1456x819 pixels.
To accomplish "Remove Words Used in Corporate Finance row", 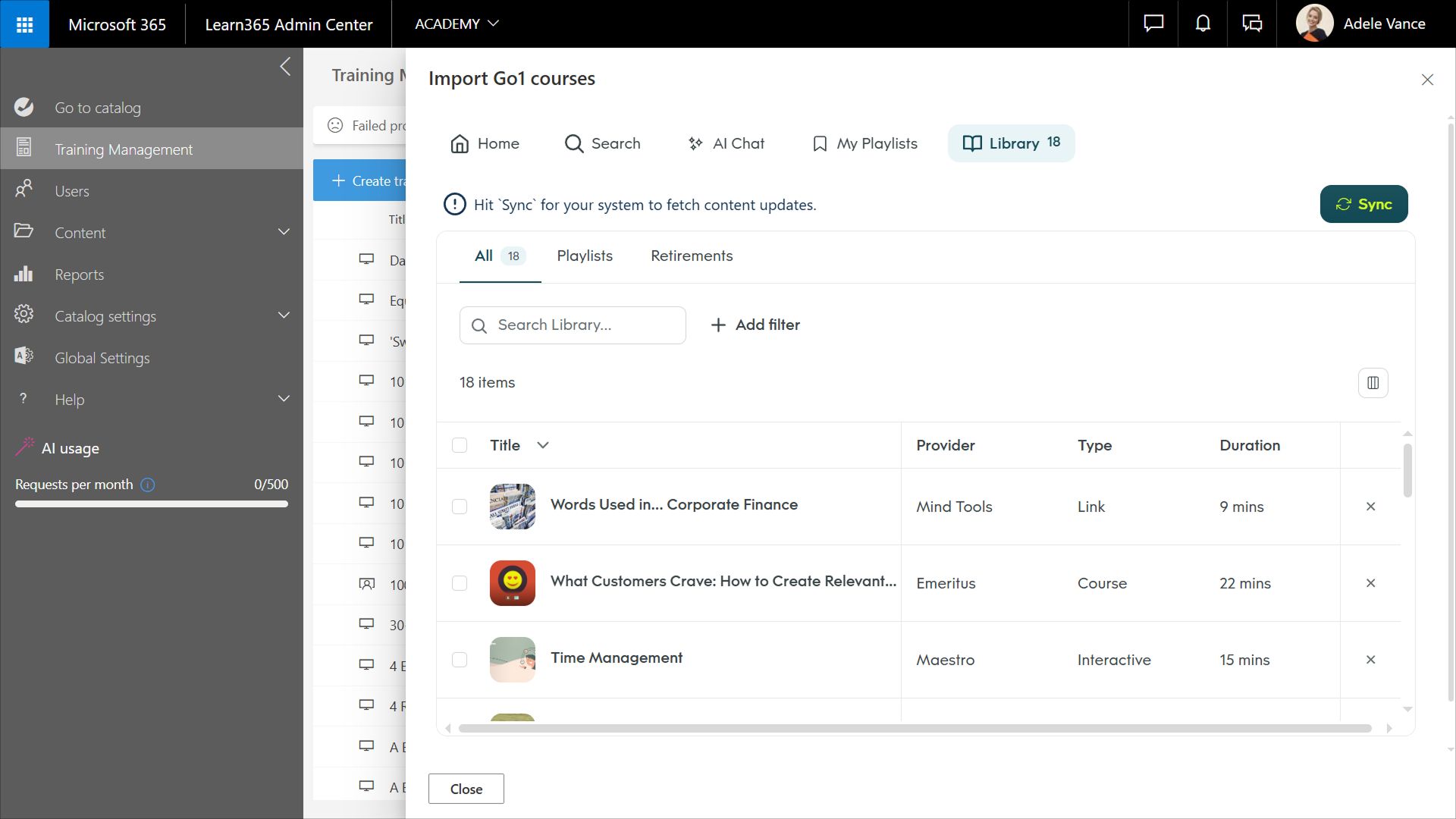I will (x=1370, y=507).
